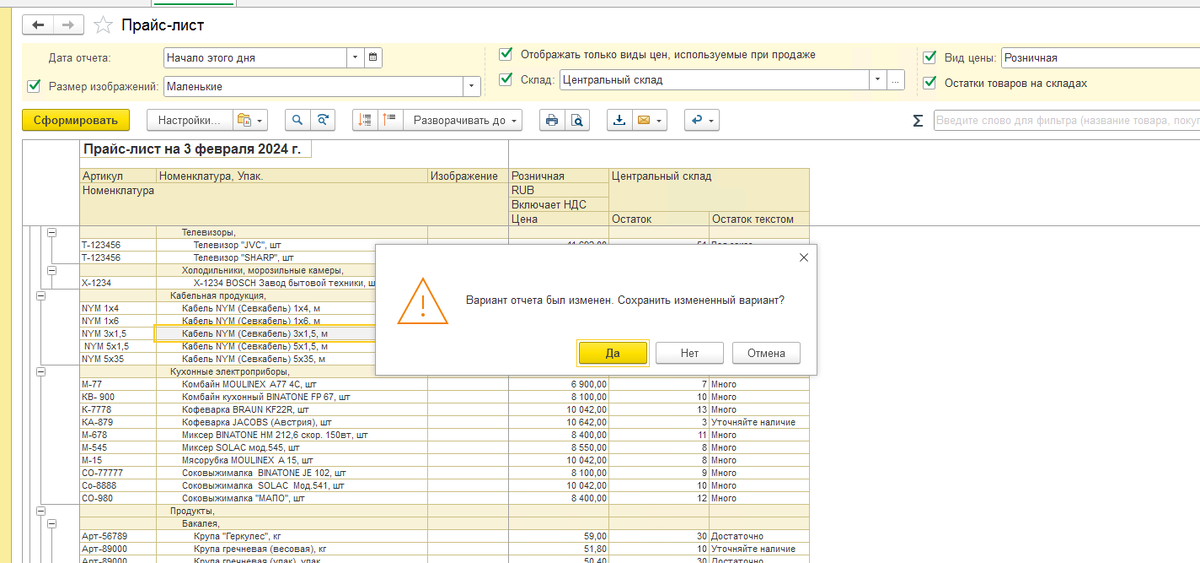Open the Склад dropdown arrow
Image resolution: width=1200 pixels, height=563 pixels.
pos(877,79)
